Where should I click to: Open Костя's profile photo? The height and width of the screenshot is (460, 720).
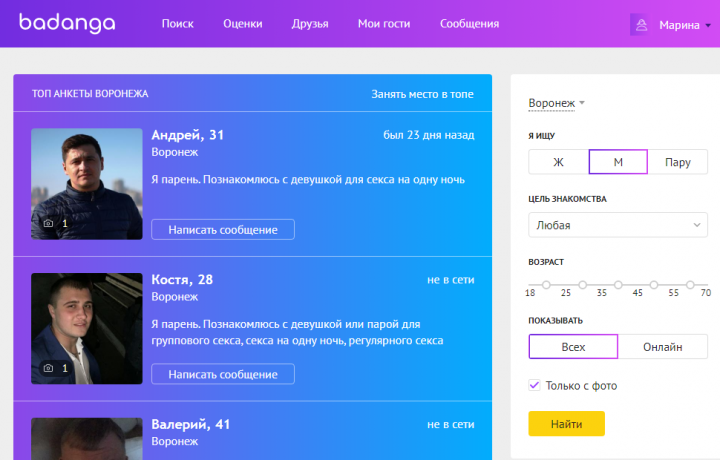pyautogui.click(x=87, y=328)
